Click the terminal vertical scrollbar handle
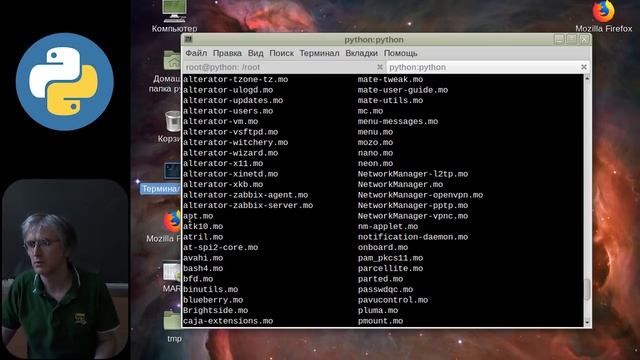The image size is (640, 360). [x=587, y=289]
